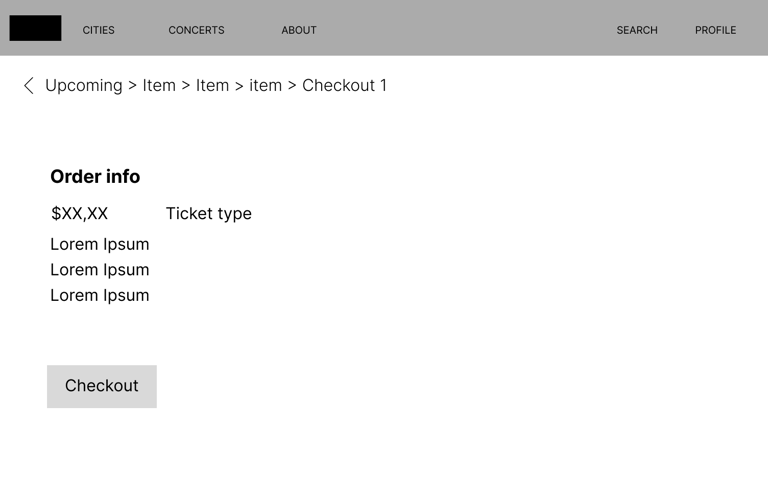Open Search from the top navigation
Image resolution: width=768 pixels, height=498 pixels.
[637, 30]
